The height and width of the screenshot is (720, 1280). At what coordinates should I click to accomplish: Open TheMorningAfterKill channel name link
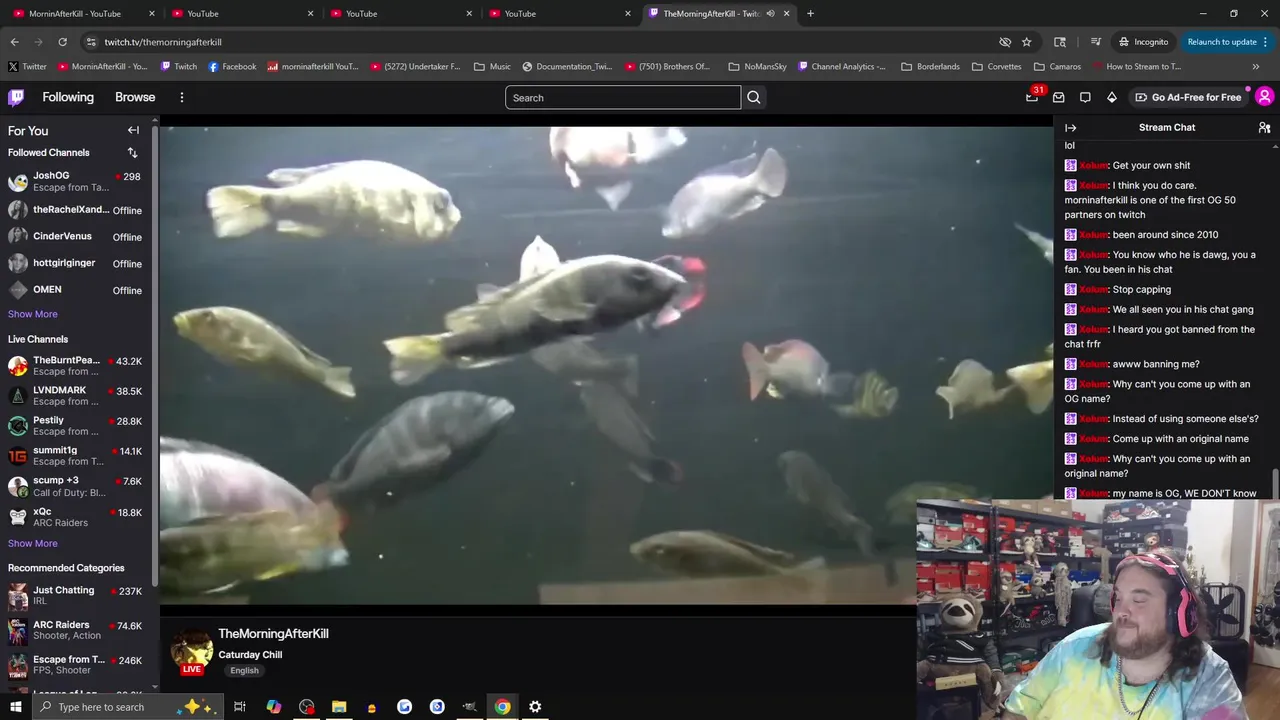(273, 633)
